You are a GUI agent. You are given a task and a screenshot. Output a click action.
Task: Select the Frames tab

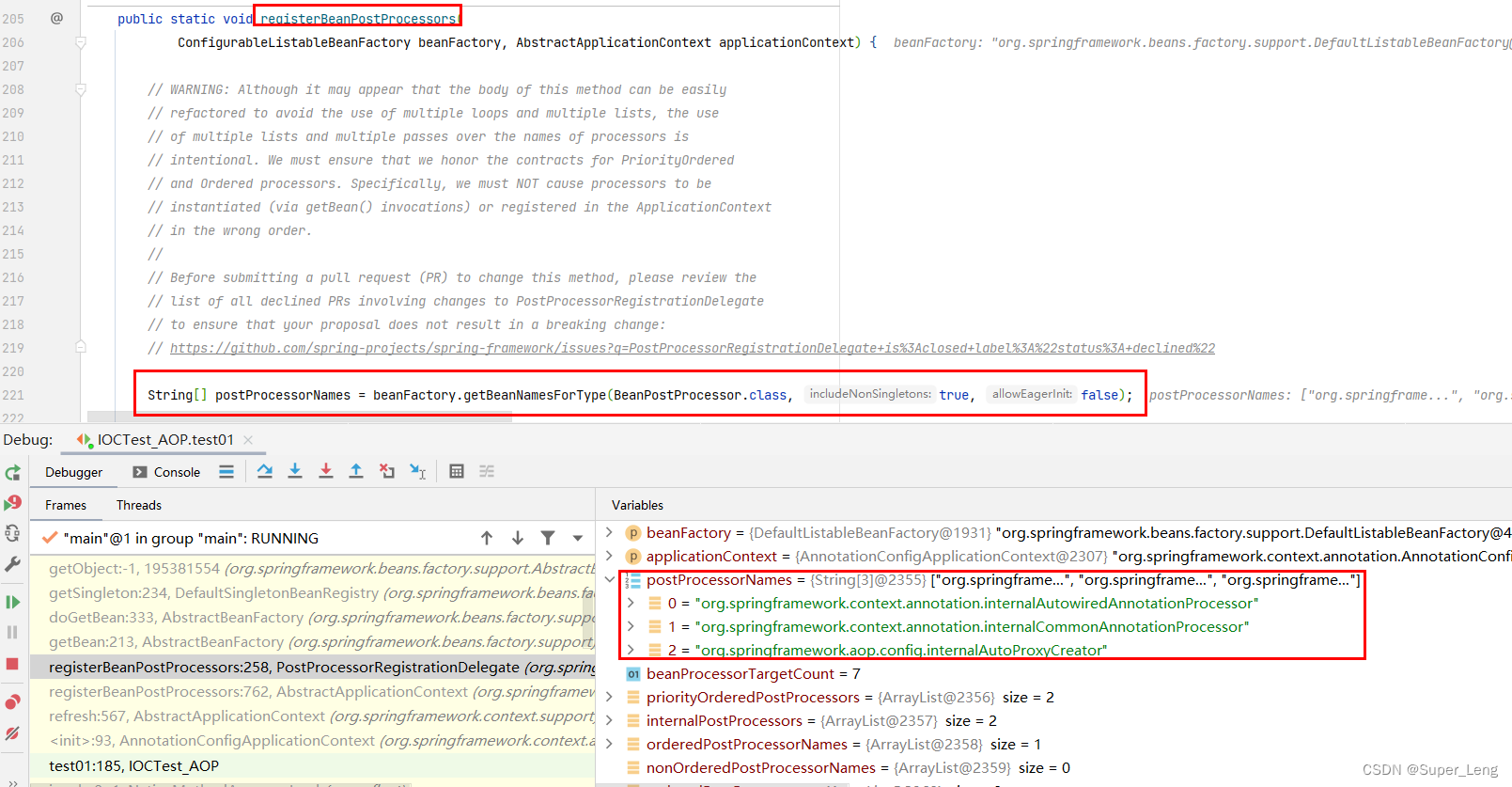66,505
